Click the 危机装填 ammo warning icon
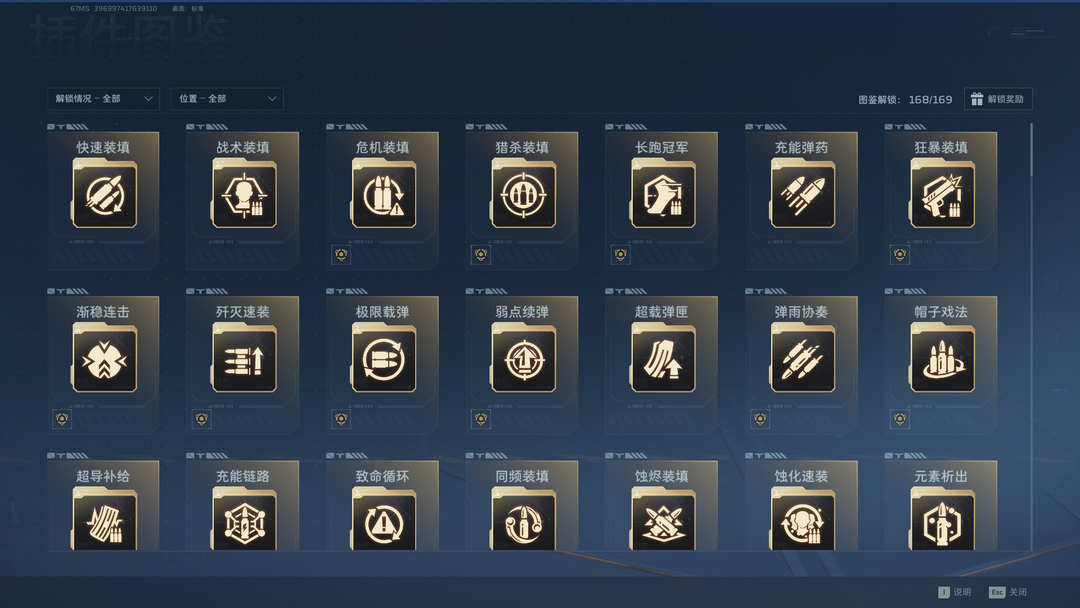The width and height of the screenshot is (1080, 608). point(384,195)
